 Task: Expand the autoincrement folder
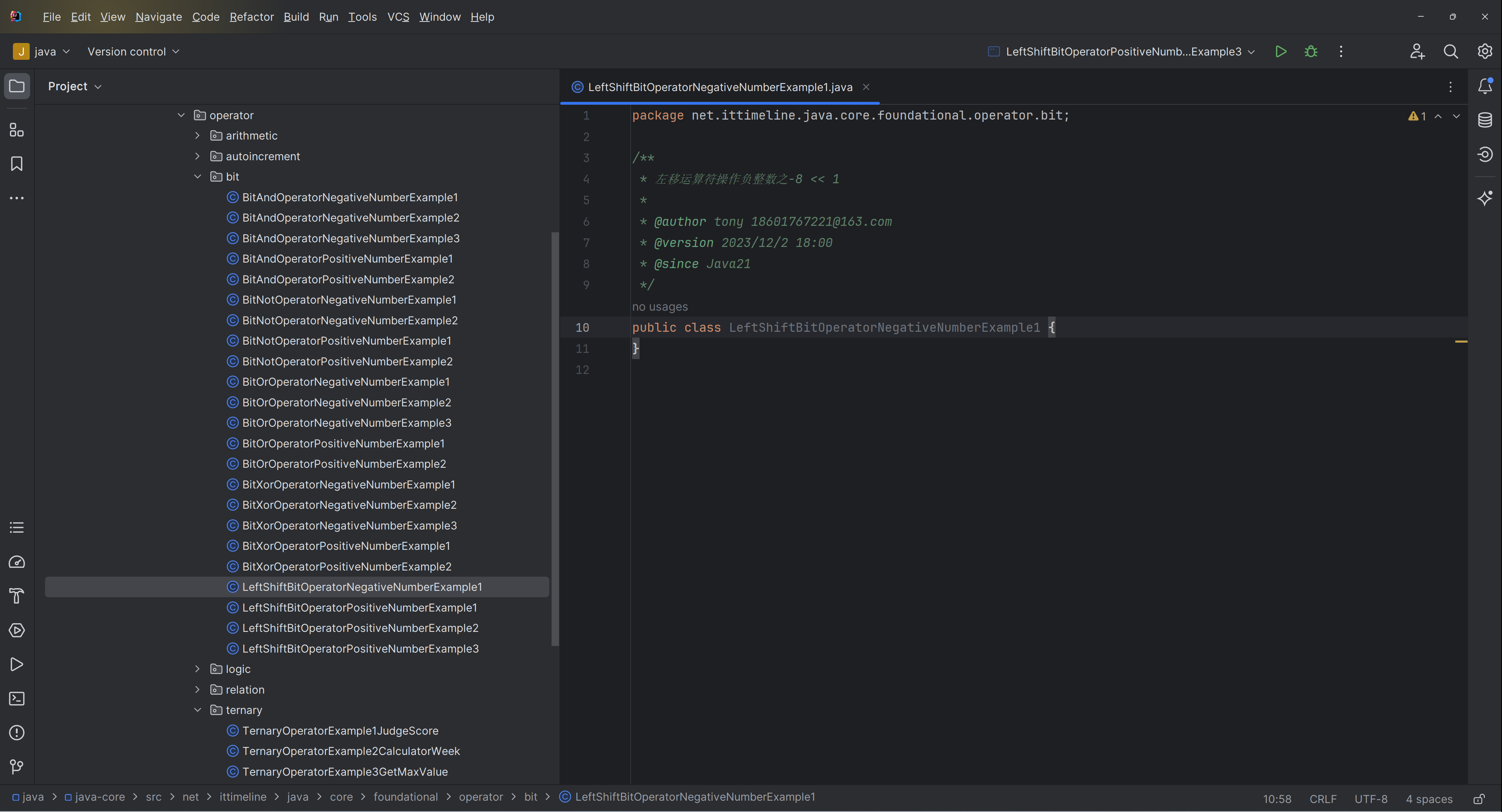[x=198, y=156]
